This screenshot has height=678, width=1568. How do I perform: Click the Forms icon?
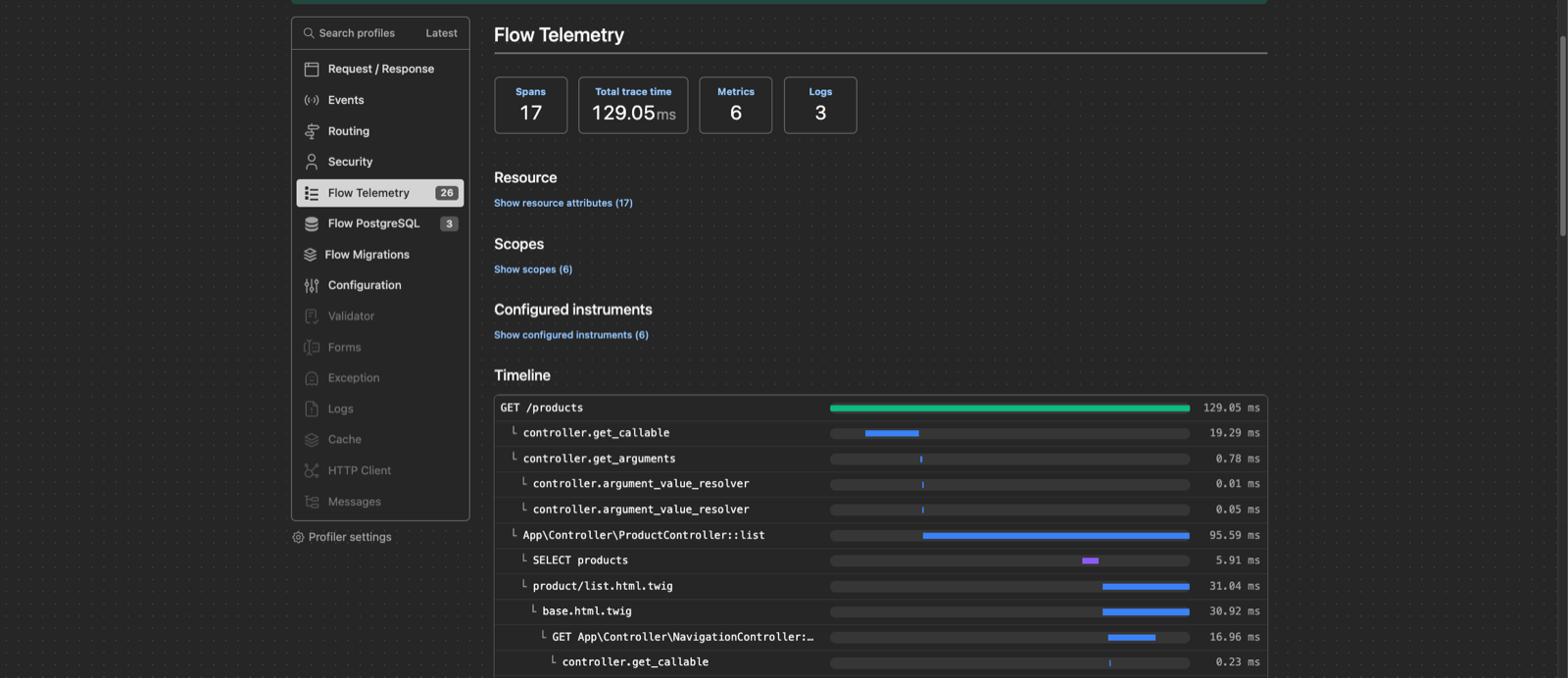coord(312,347)
